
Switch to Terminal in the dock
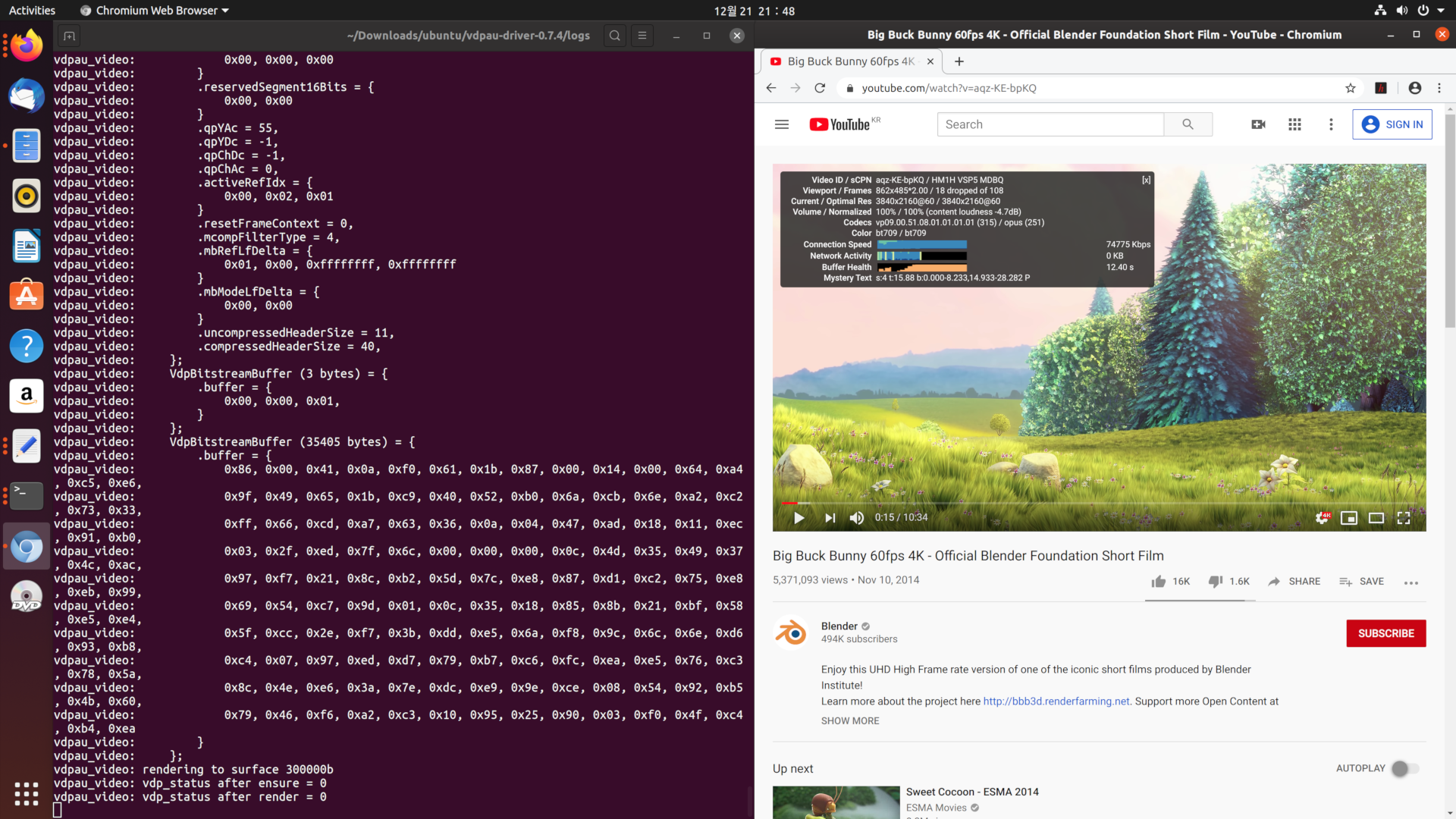pyautogui.click(x=27, y=496)
